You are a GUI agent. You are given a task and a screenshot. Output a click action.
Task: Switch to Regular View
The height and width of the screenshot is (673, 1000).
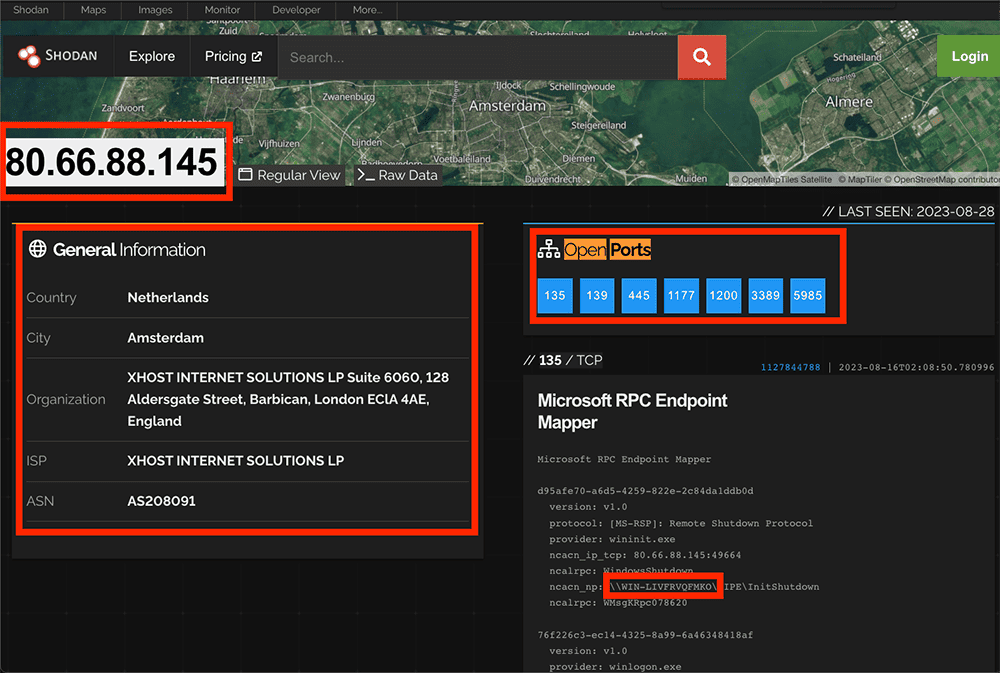[x=289, y=175]
